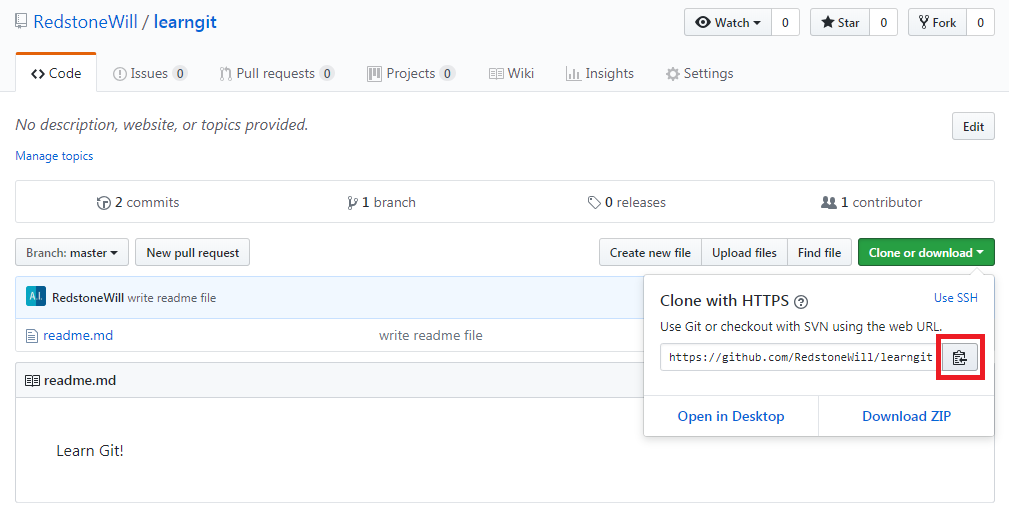Click Create new file button
This screenshot has height=514, width=1009.
[651, 253]
